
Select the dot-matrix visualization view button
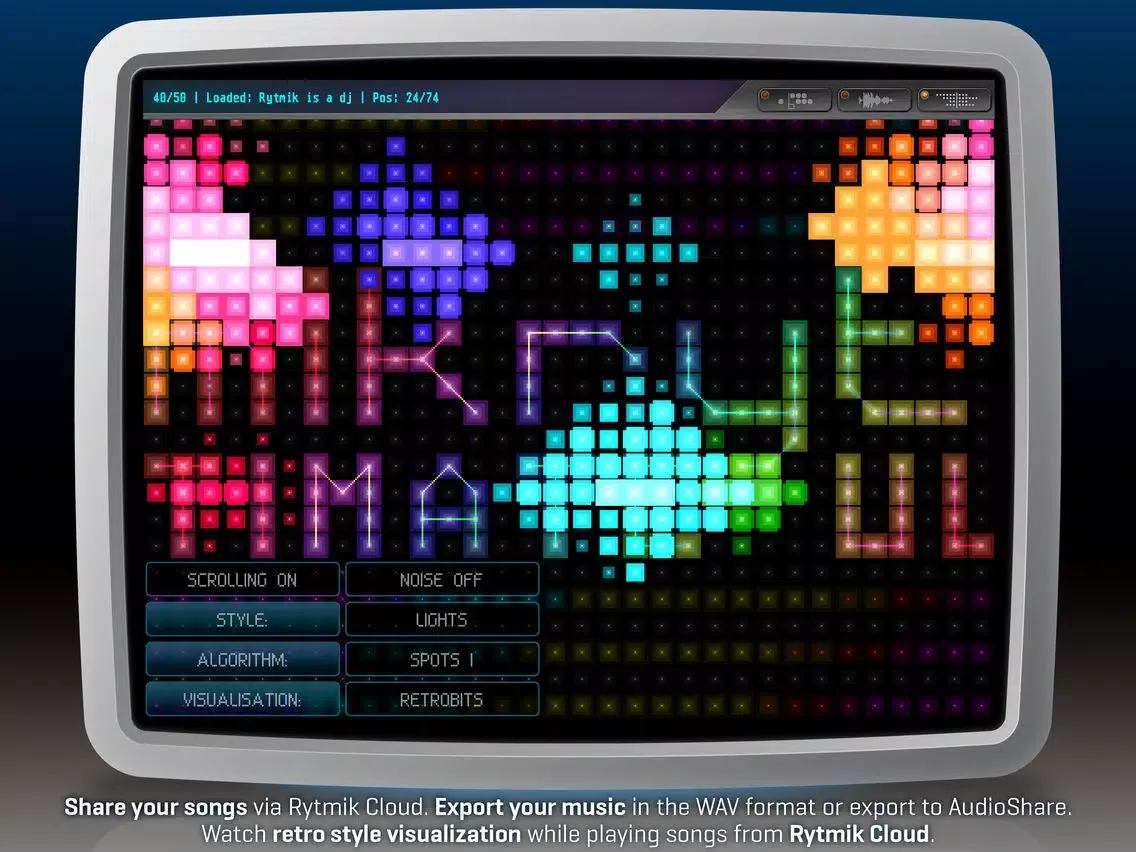coord(954,100)
